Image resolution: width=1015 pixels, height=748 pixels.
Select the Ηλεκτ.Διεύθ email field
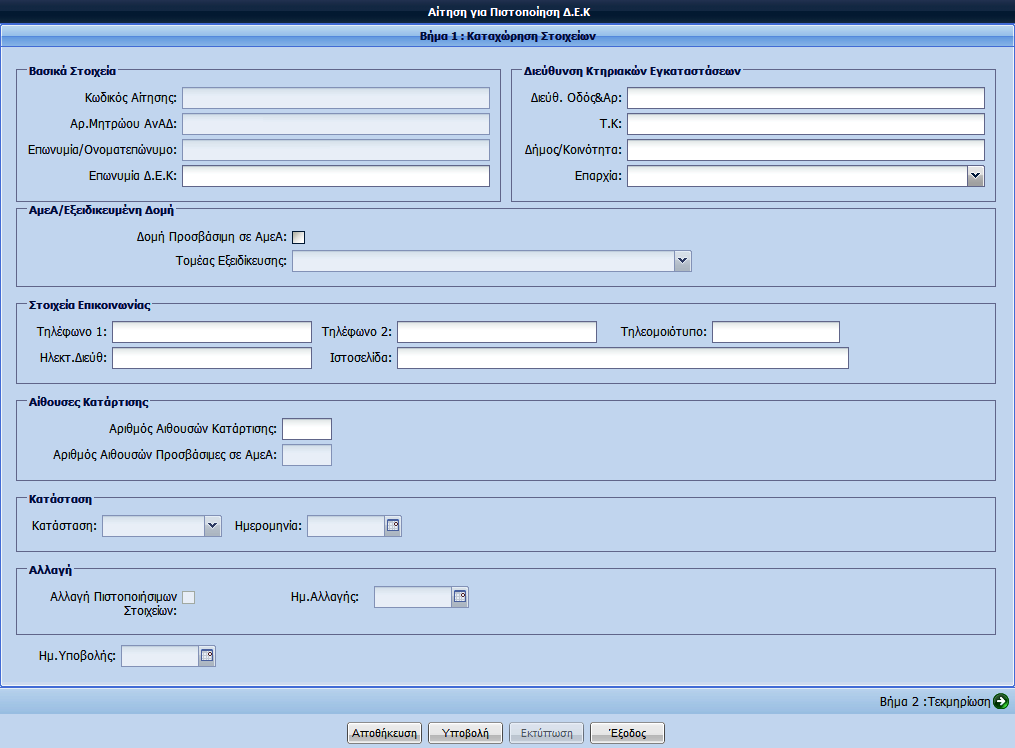pyautogui.click(x=212, y=358)
